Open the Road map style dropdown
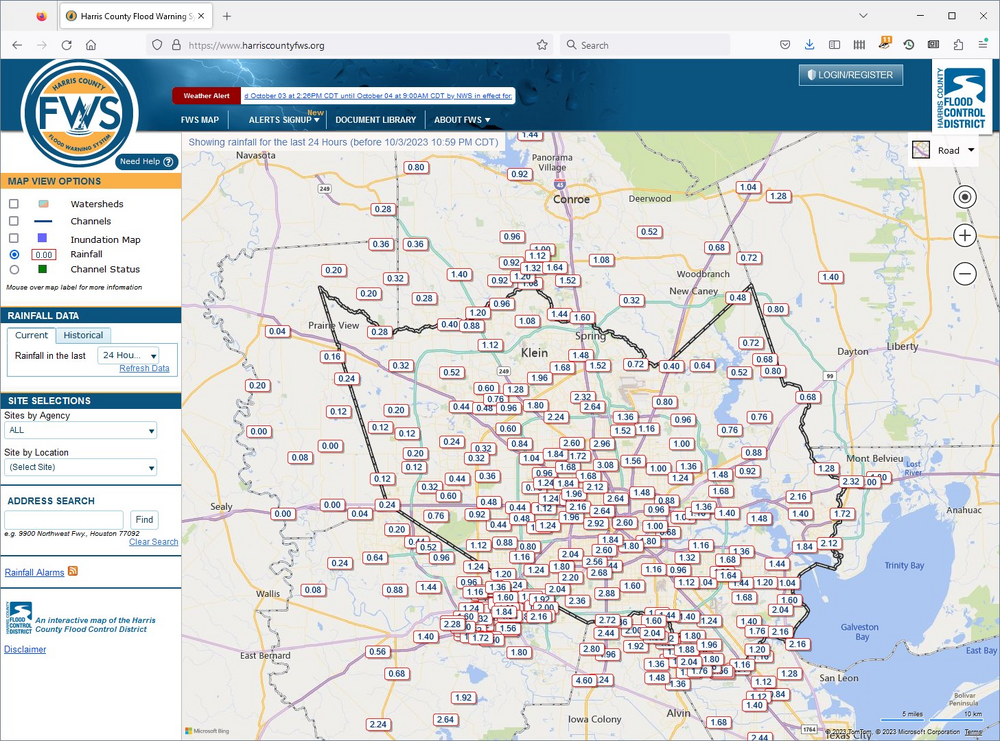This screenshot has height=741, width=1000. click(944, 150)
